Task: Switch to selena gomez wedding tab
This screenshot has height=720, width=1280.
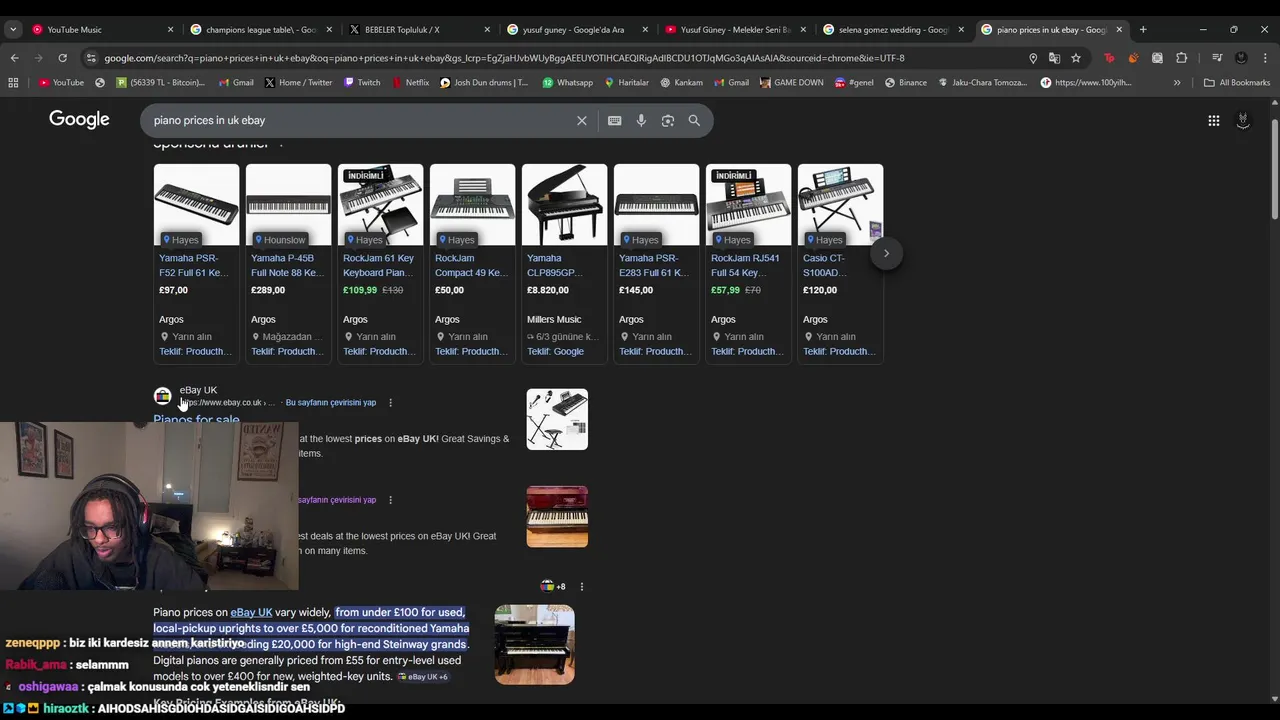Action: pyautogui.click(x=894, y=29)
